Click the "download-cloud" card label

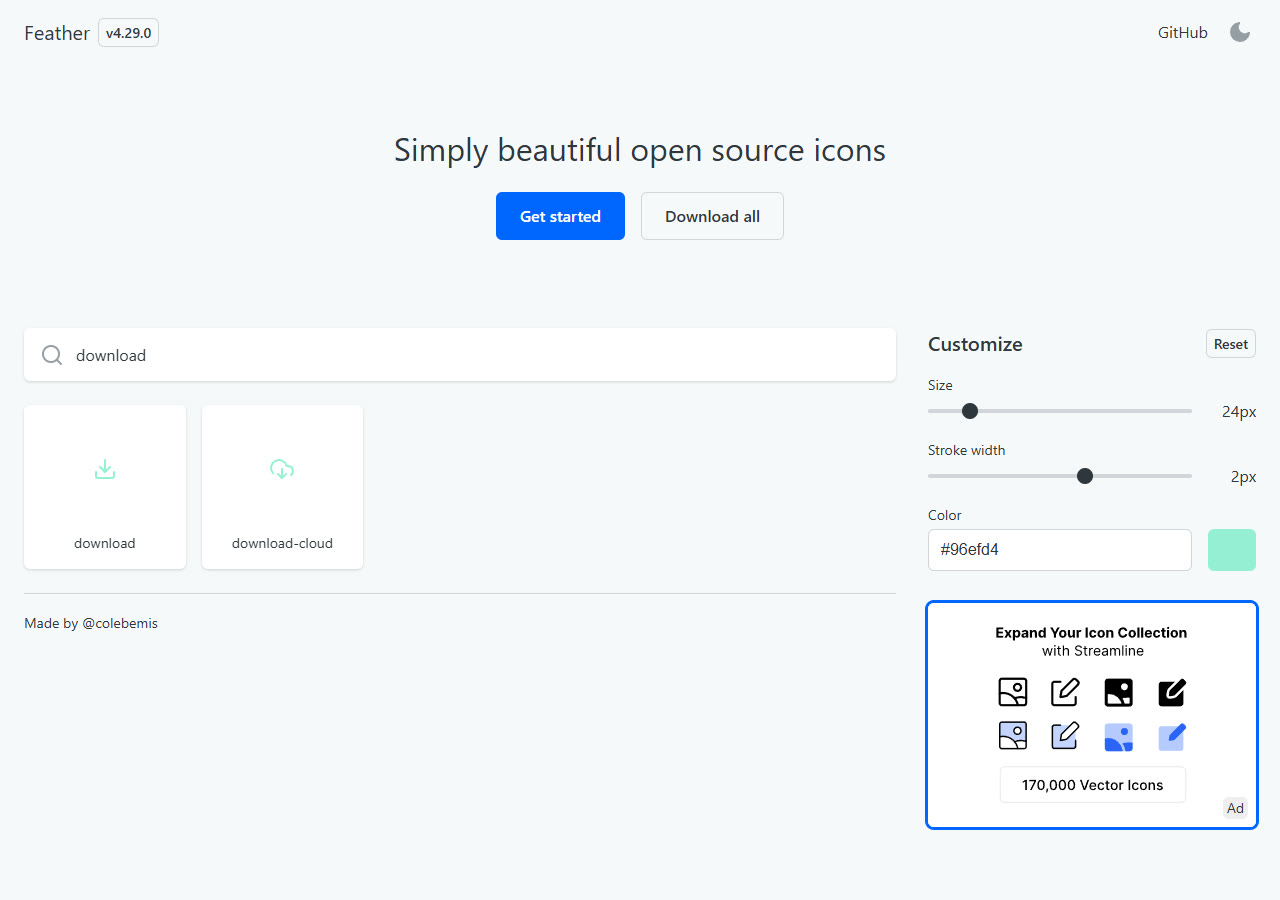coord(282,543)
